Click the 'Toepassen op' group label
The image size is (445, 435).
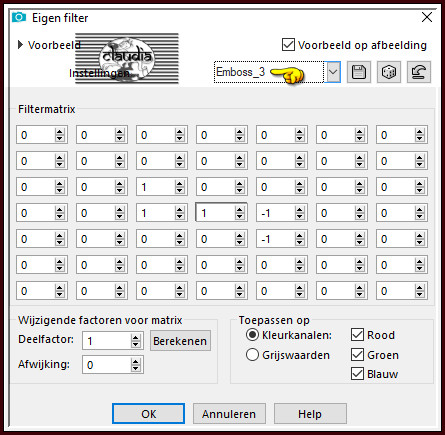click(274, 320)
